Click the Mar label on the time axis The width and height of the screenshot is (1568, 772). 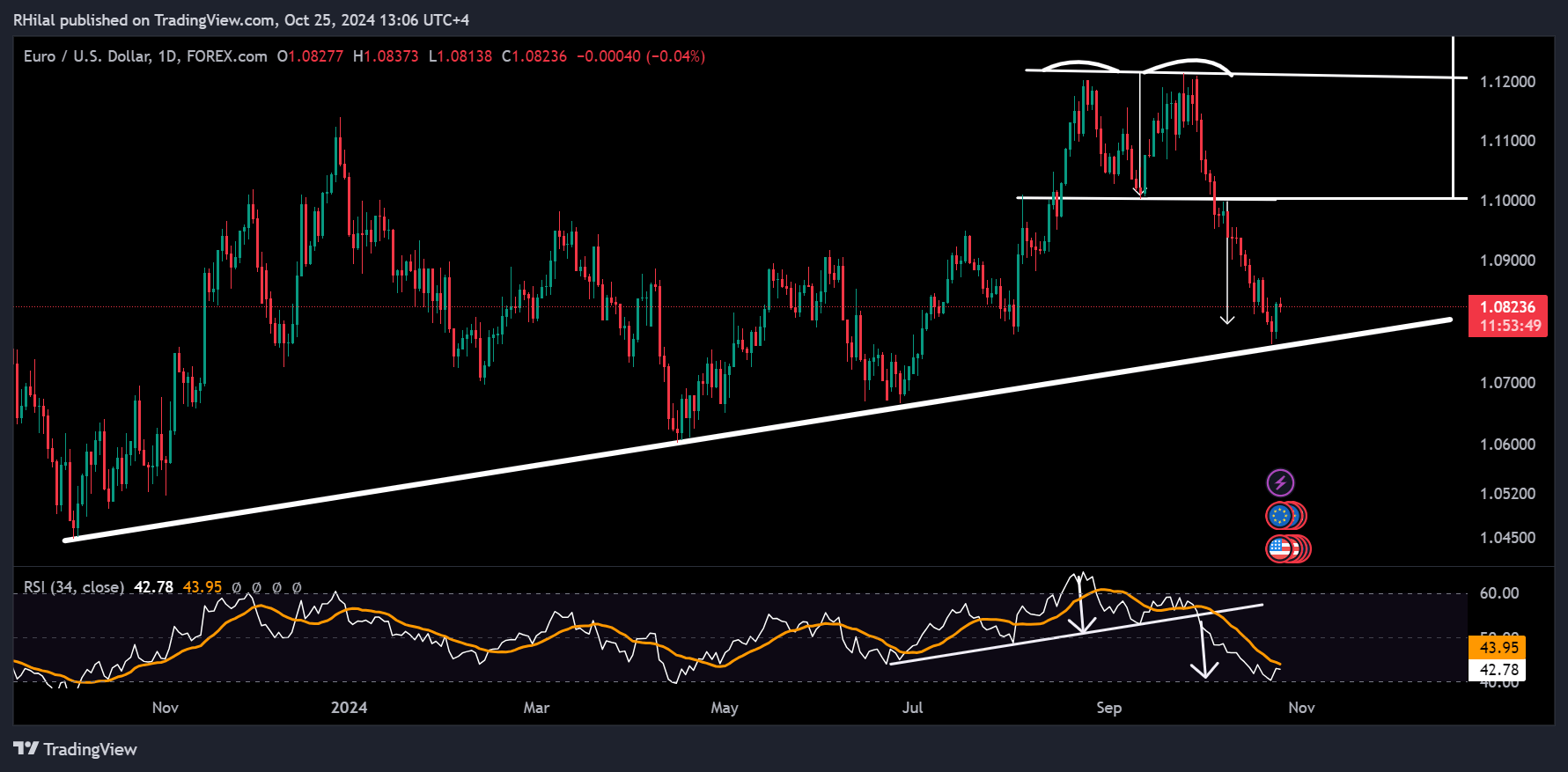tap(536, 708)
